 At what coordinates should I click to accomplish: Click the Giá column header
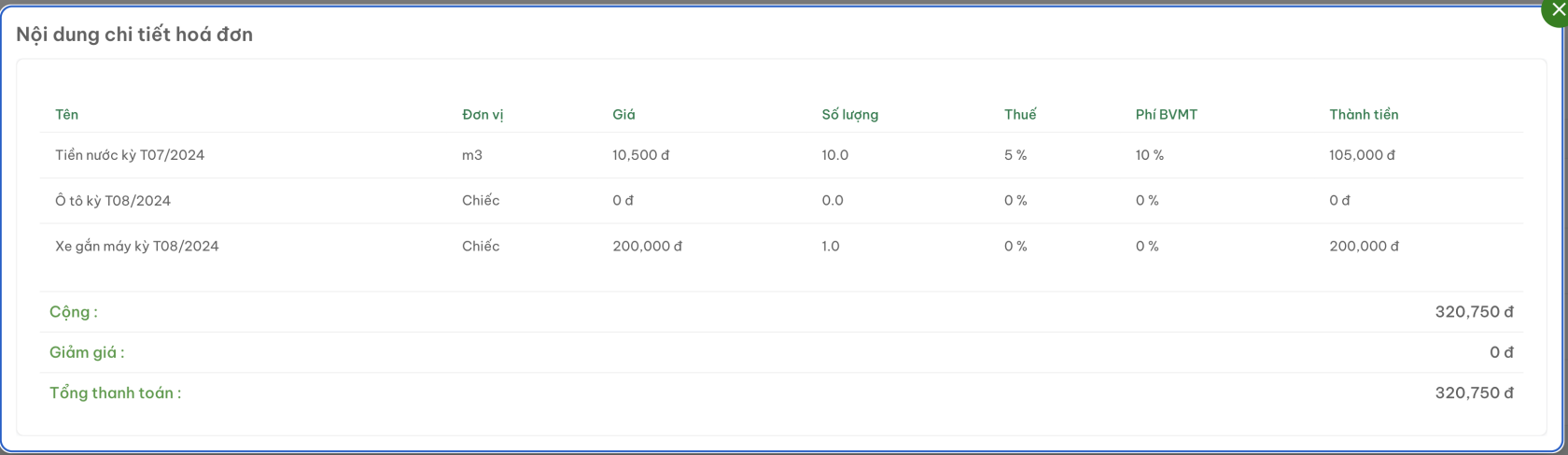click(x=623, y=115)
